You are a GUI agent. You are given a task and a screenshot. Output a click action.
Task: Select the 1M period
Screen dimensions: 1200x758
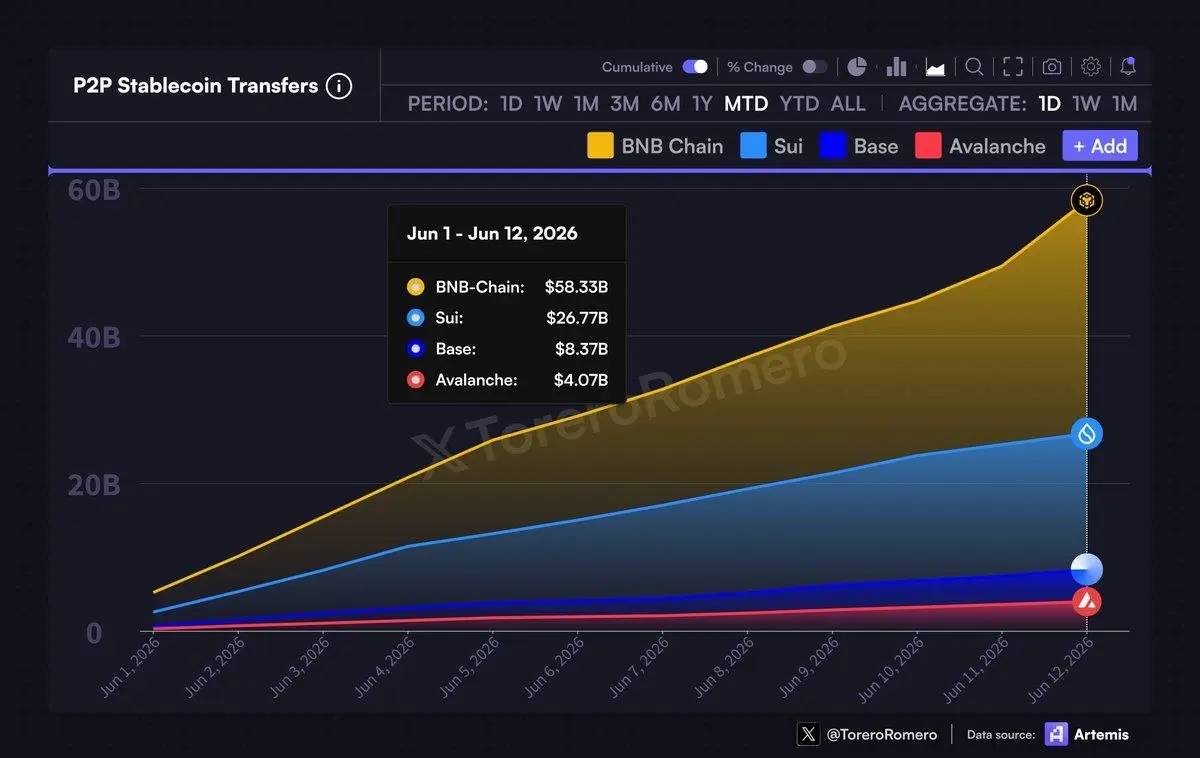[586, 104]
